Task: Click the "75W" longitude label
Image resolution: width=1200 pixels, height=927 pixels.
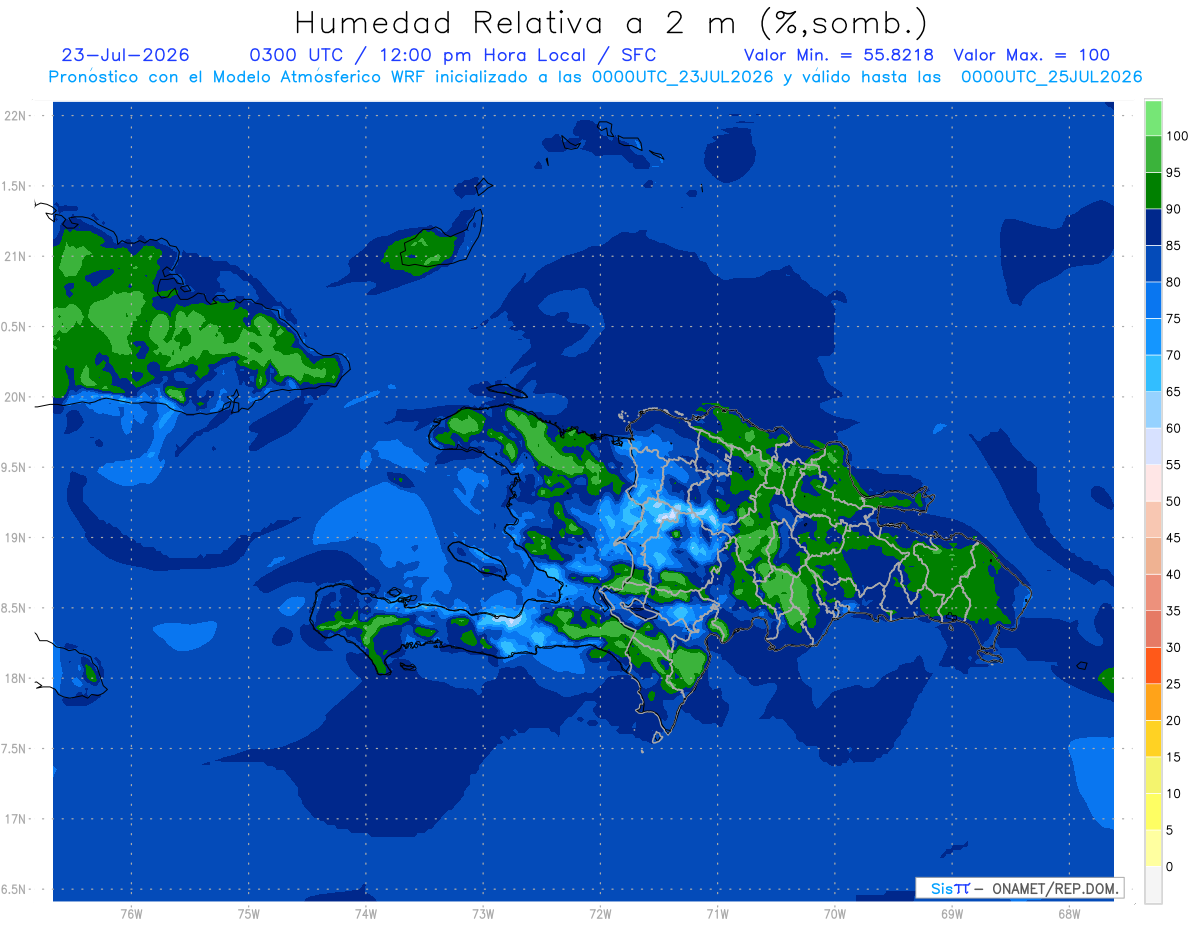Action: (x=249, y=913)
